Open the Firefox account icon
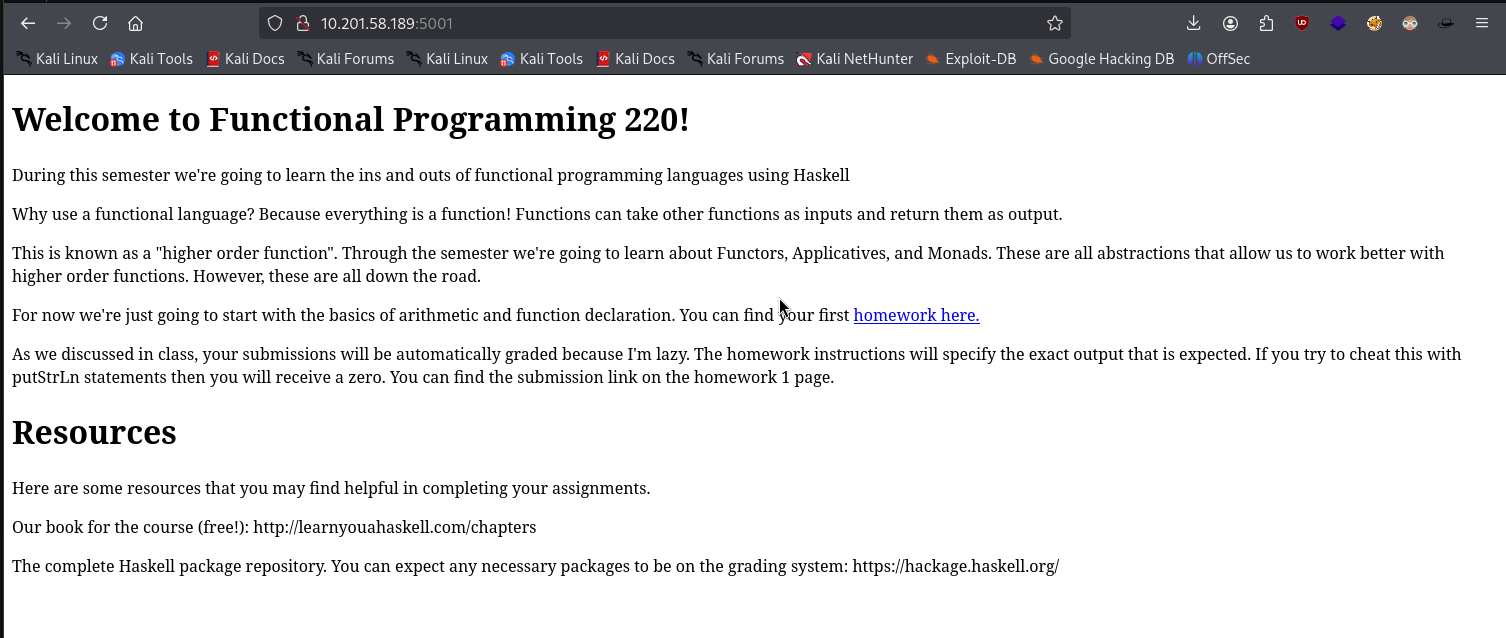 pyautogui.click(x=1230, y=23)
